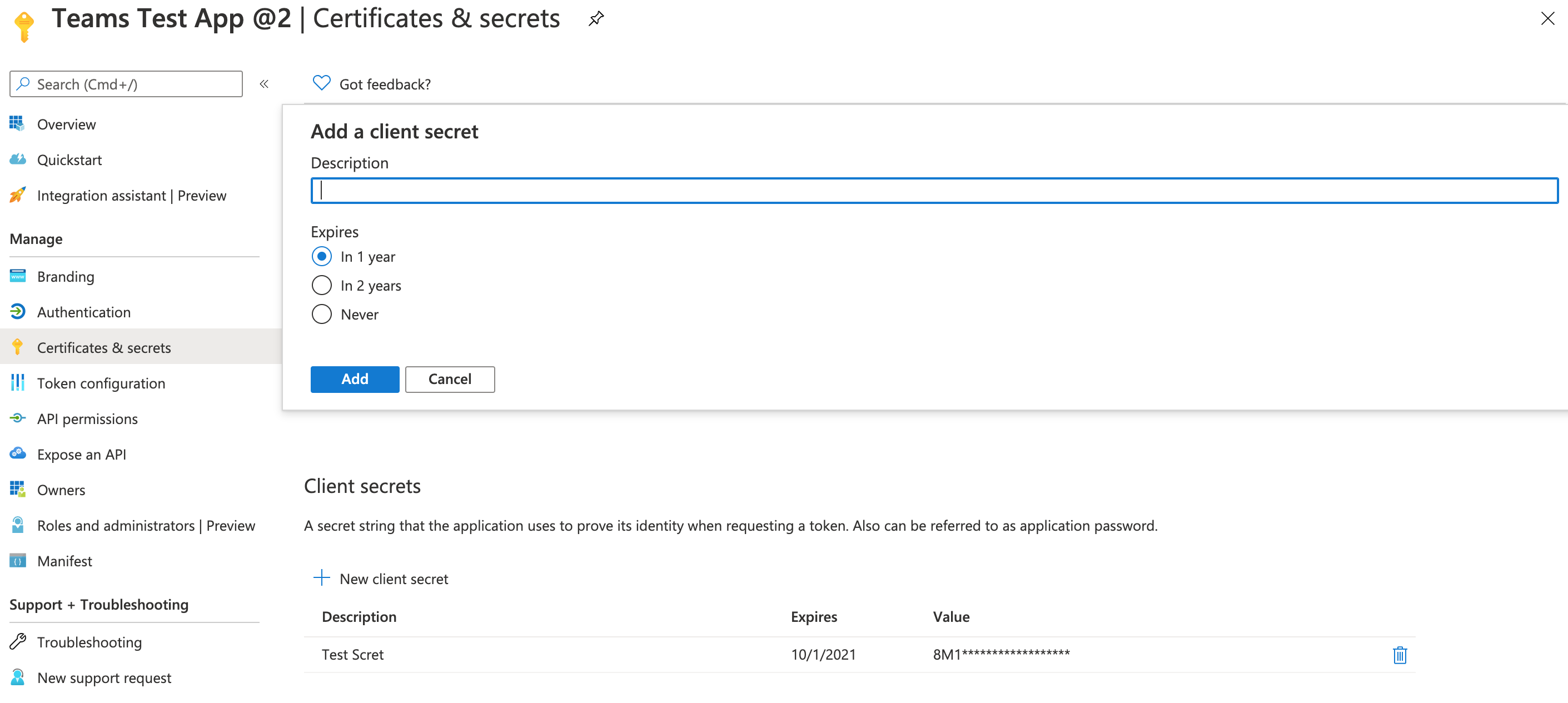The image size is (1568, 703).
Task: Set the secret to Never expire
Action: coord(321,314)
